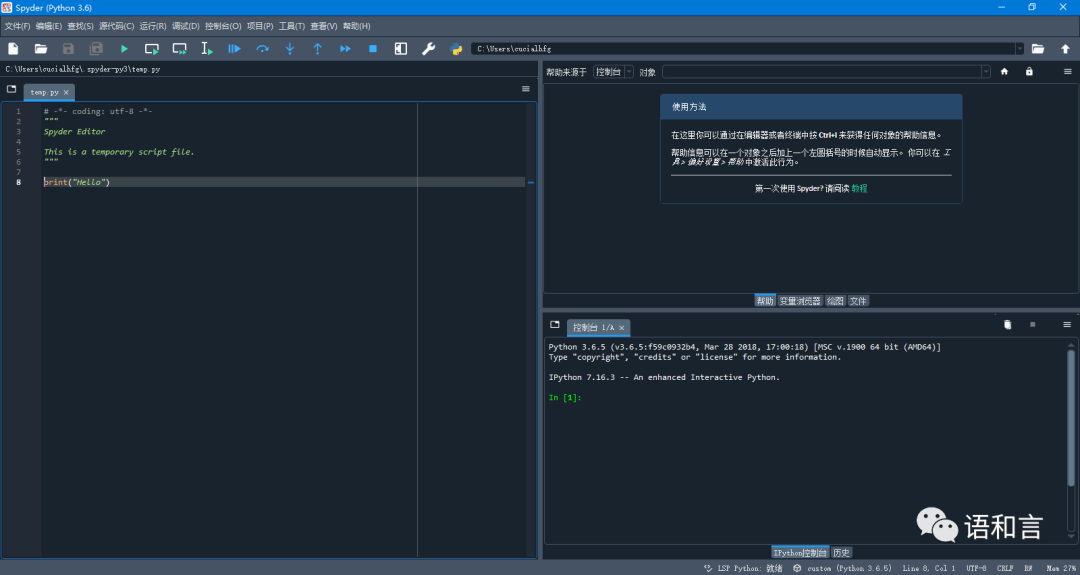Open Preferences with the wrench icon
Screen dimensions: 1080x575
(428, 49)
